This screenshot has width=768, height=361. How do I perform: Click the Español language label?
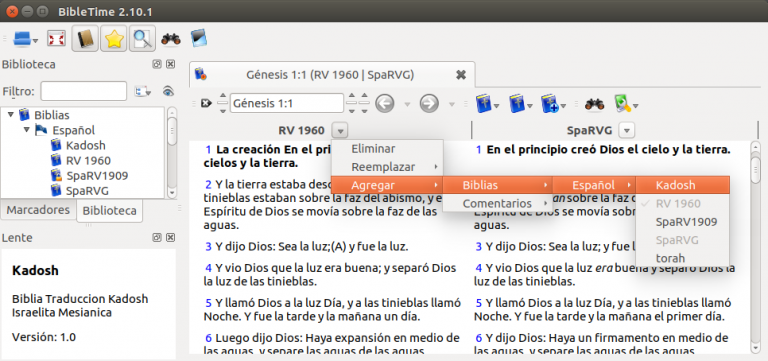point(73,130)
